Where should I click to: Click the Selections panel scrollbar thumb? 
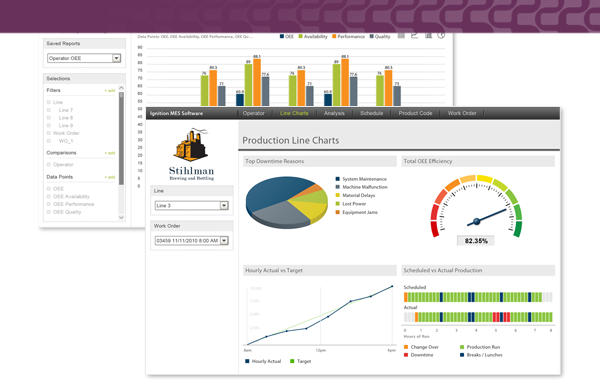[121, 139]
